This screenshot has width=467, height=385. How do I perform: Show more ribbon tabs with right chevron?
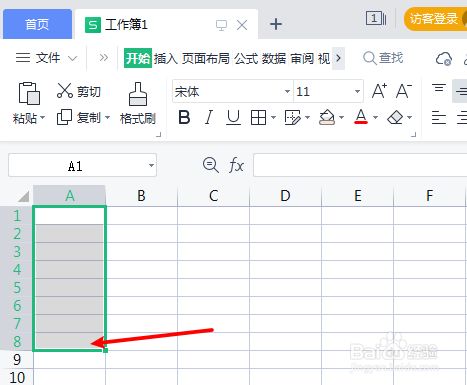(339, 58)
